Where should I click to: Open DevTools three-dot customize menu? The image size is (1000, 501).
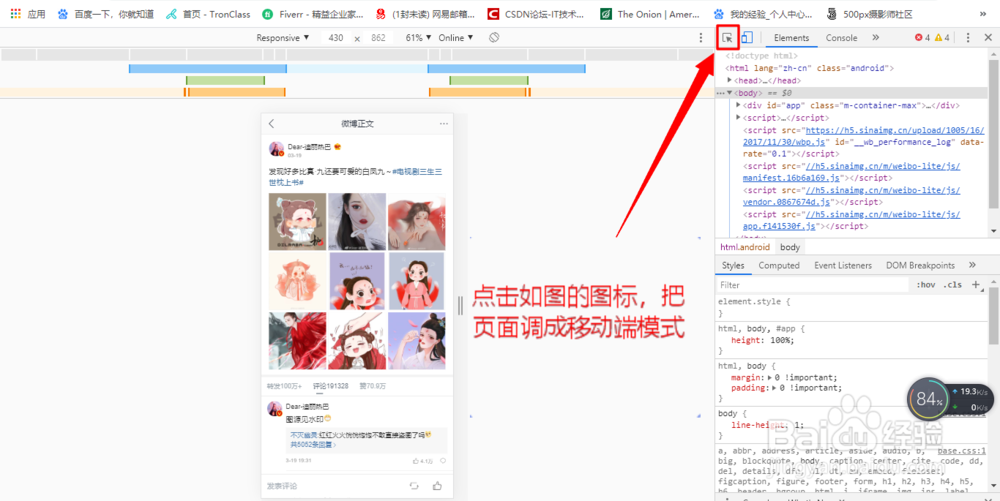[968, 38]
